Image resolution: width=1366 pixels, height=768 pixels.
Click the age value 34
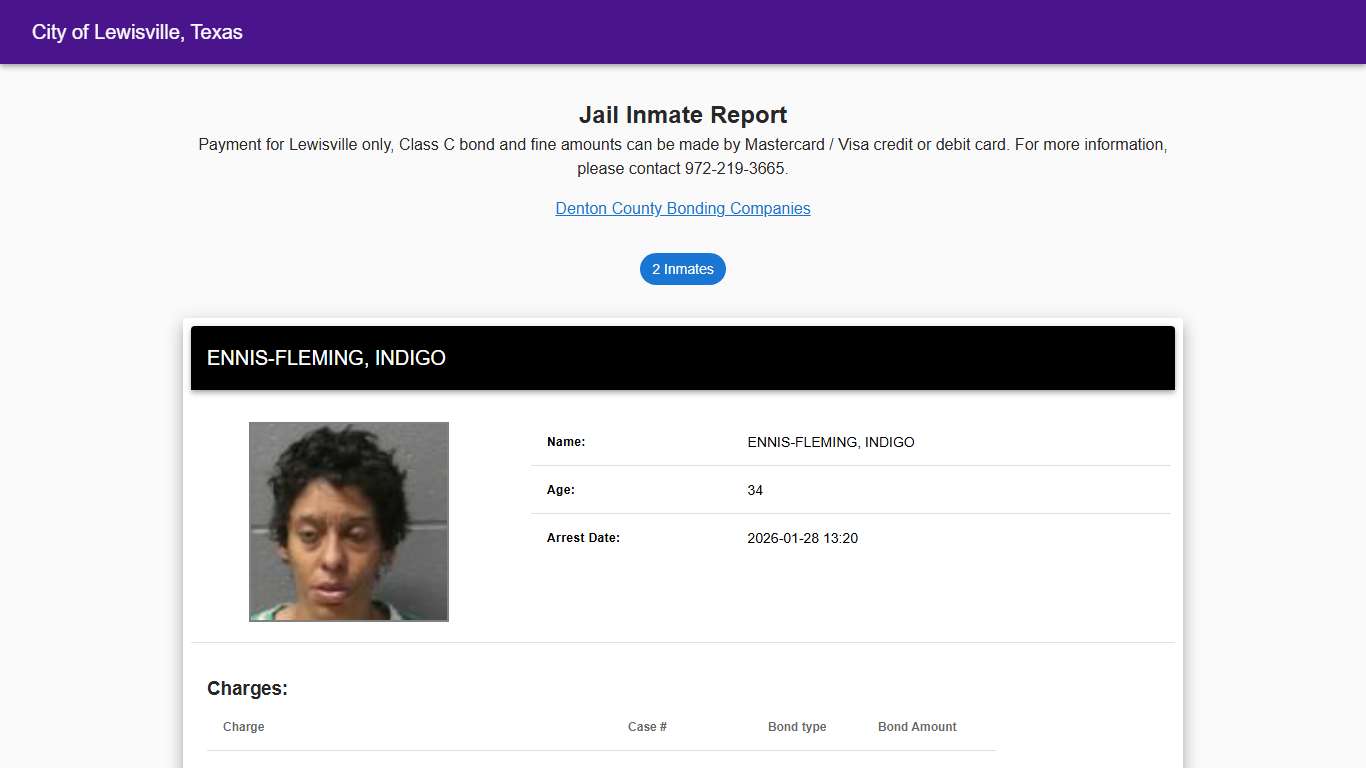coord(755,490)
